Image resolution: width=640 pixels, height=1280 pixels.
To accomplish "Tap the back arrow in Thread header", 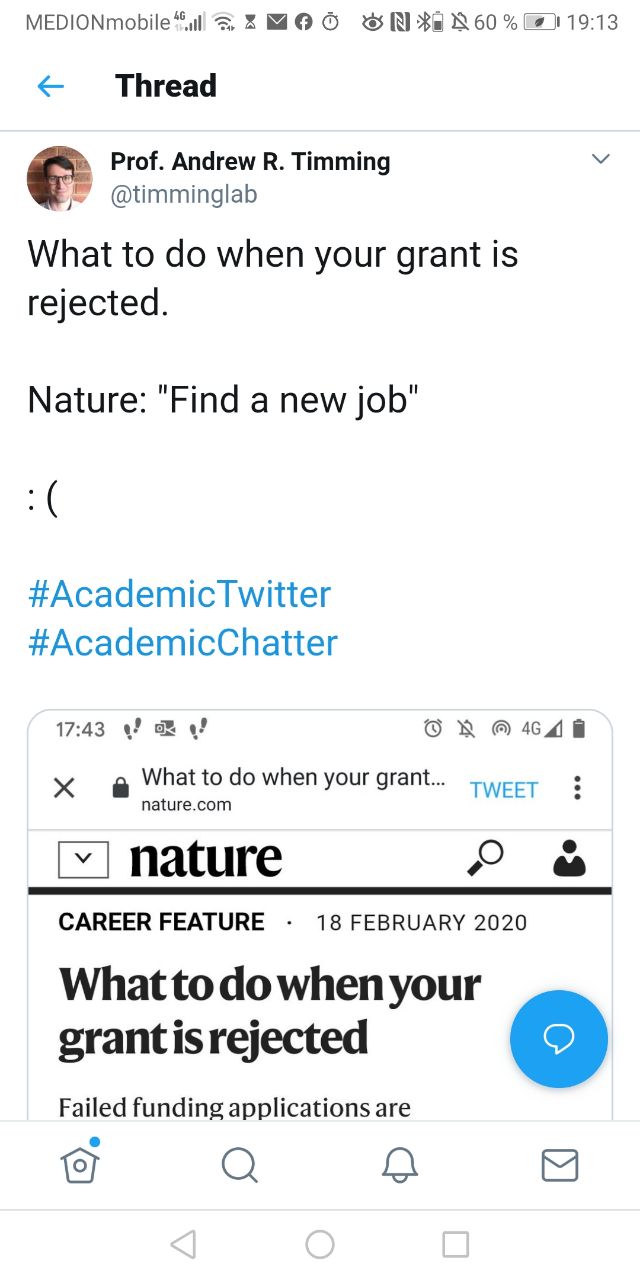I will click(50, 86).
